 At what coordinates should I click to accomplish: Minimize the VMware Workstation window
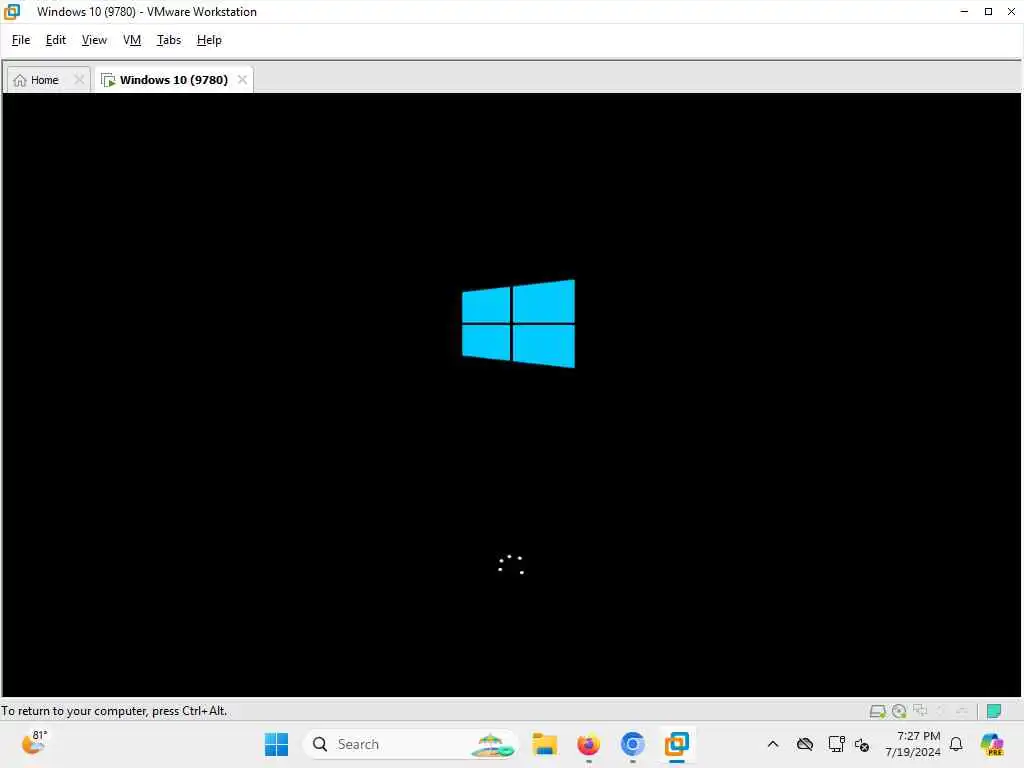click(x=964, y=12)
